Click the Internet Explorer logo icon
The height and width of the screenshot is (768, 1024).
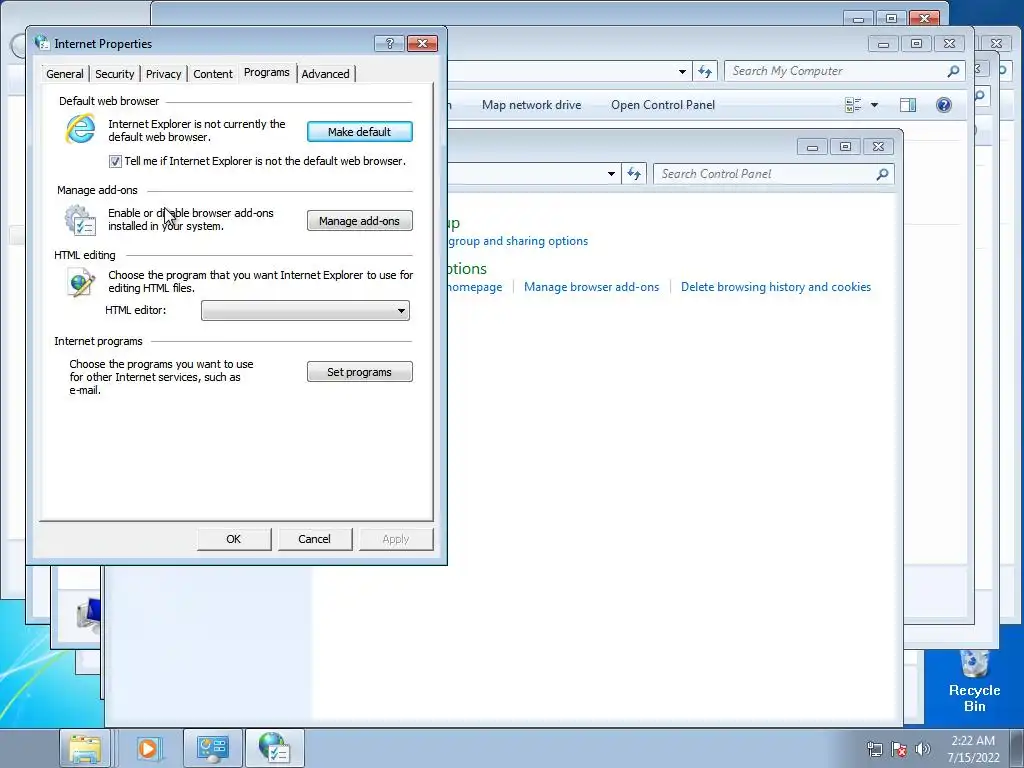(x=80, y=129)
